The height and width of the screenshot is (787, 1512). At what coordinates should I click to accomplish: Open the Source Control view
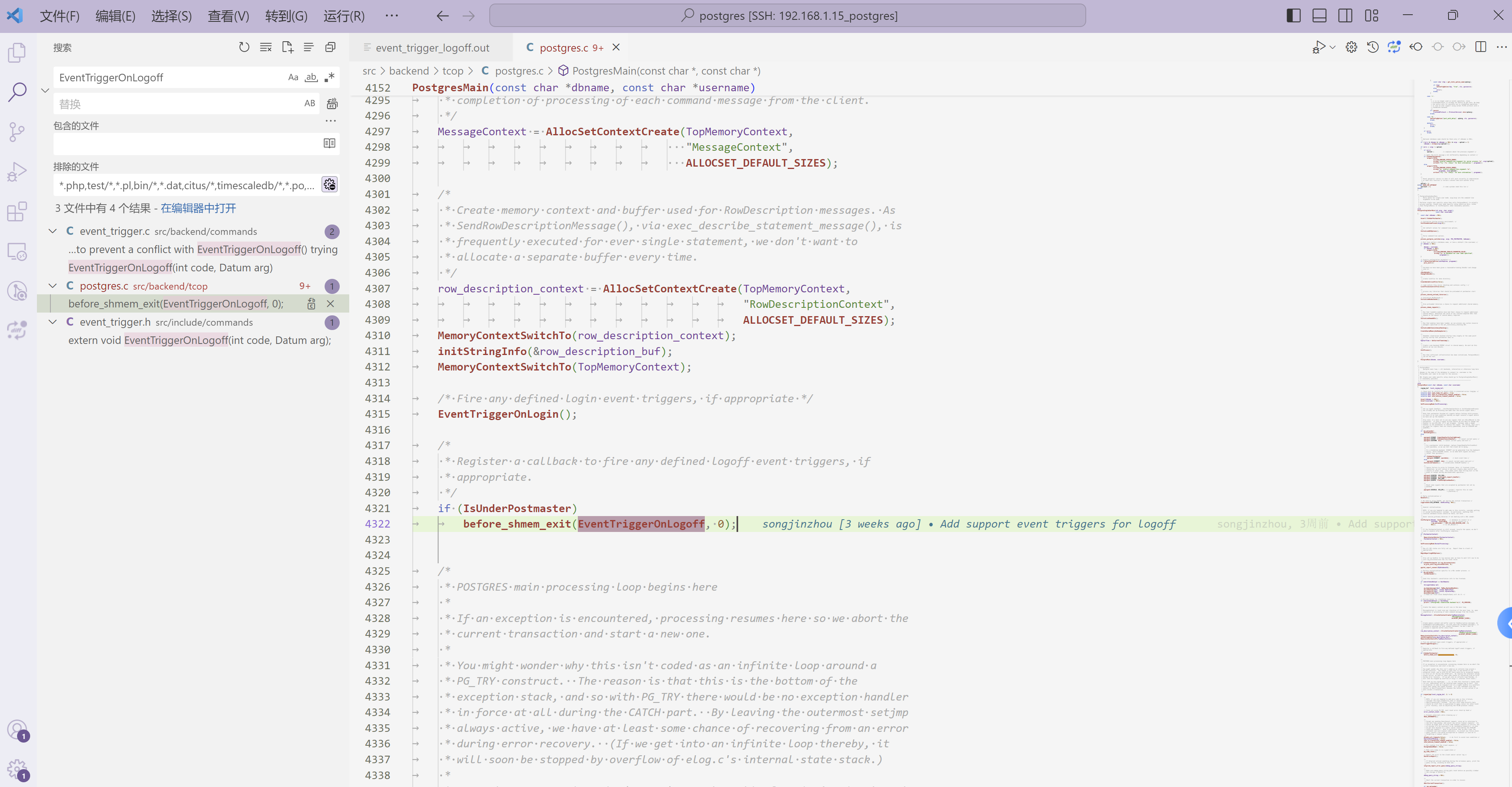17,131
